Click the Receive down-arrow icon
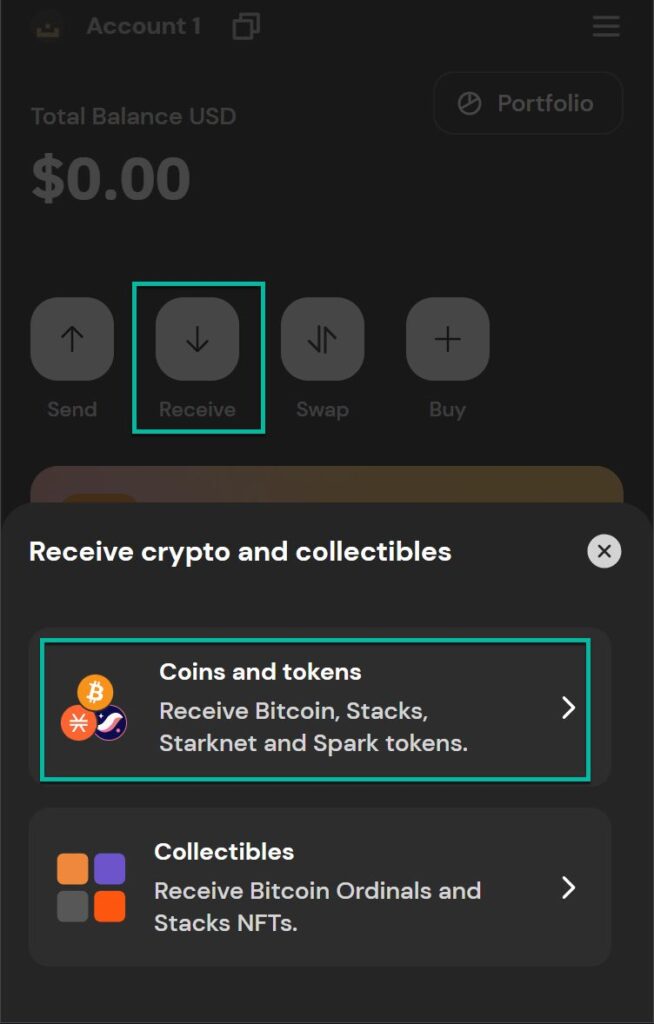Screen dimensions: 654x1024 [197, 339]
